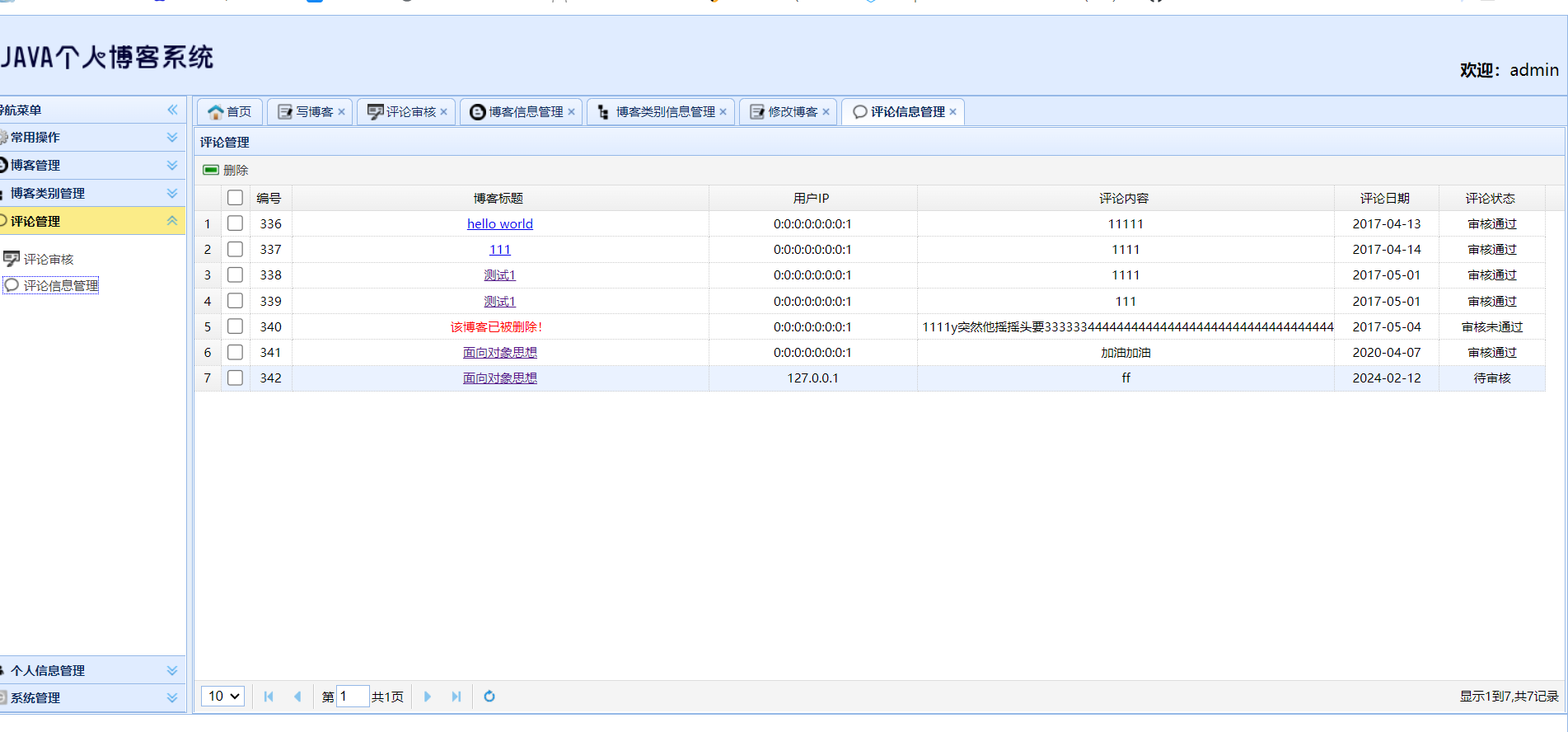Collapse the 评论管理 menu section
The height and width of the screenshot is (732, 1568).
point(172,221)
